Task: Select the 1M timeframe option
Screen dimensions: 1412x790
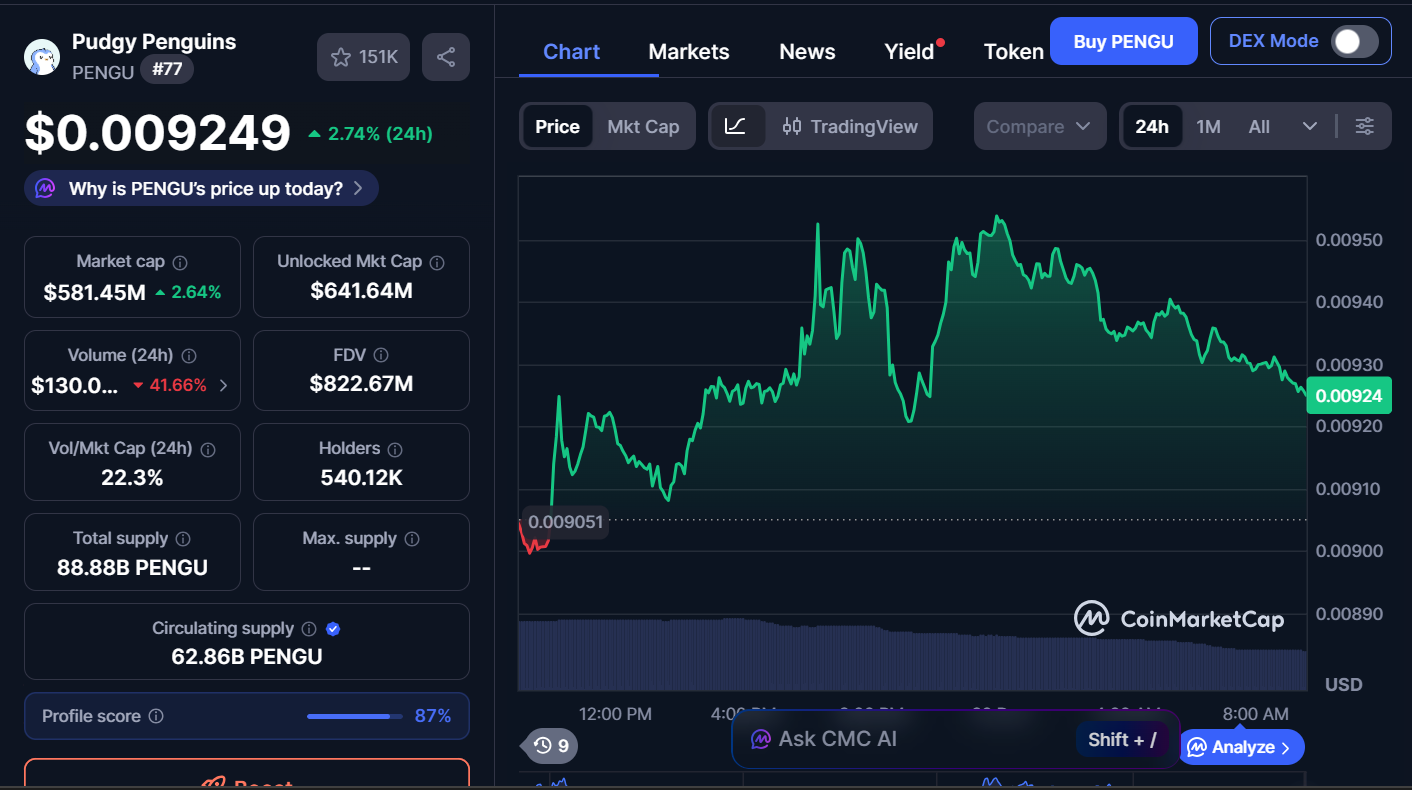Action: [x=1208, y=126]
